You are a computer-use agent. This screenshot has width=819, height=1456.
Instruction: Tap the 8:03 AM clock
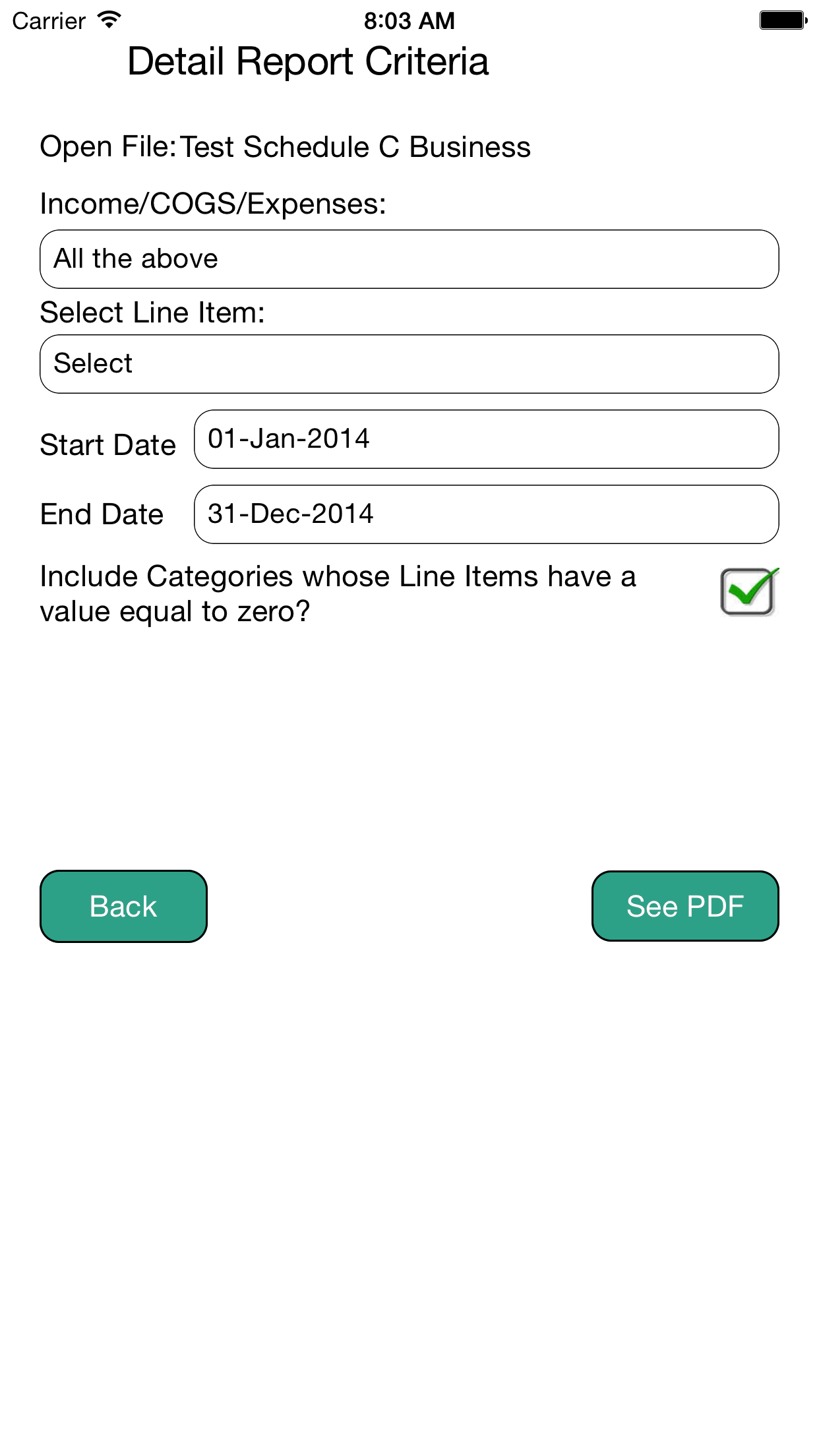[409, 21]
